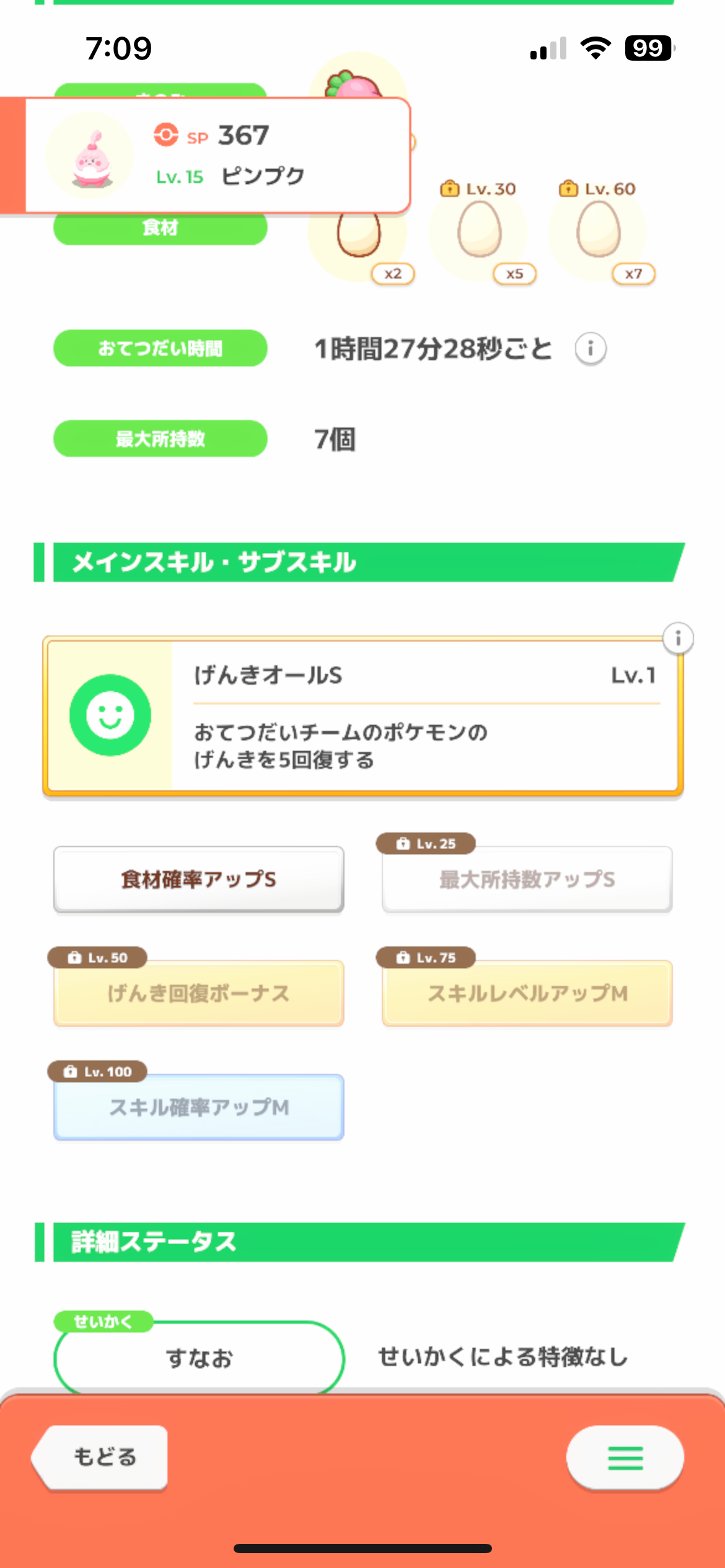This screenshot has width=725, height=1568.
Task: Tap the info icon beside おてつだい時間
Action: tap(590, 349)
